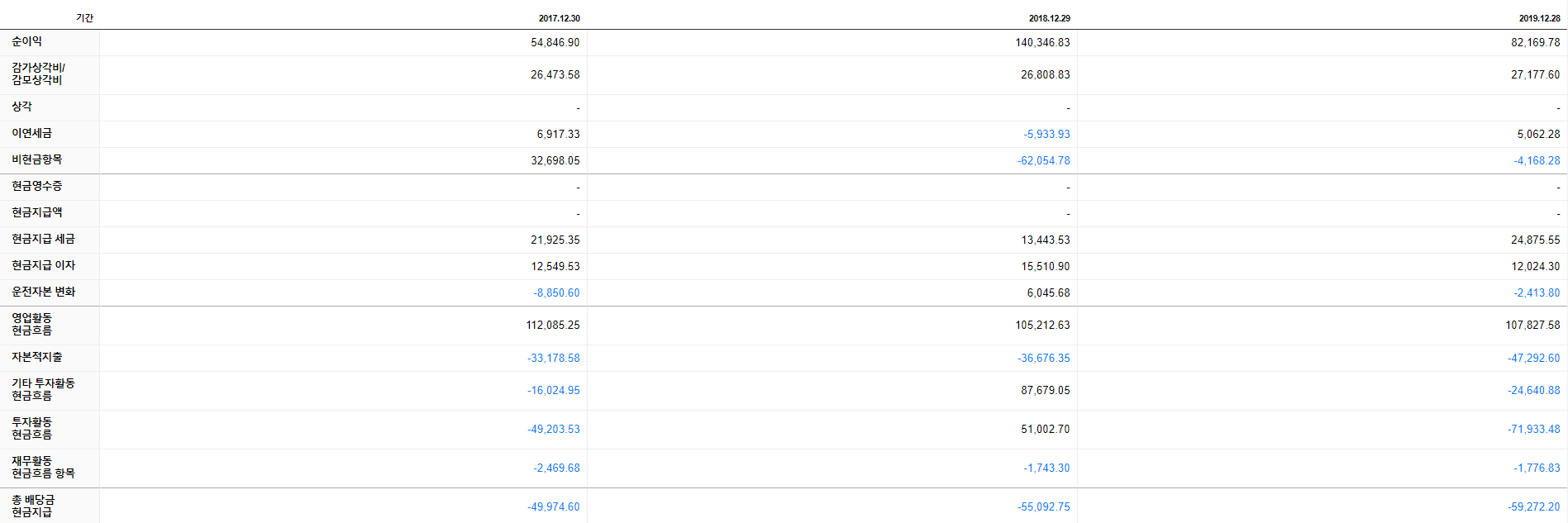Select depreciation value 27,177.60
The height and width of the screenshot is (523, 1568).
[x=1536, y=74]
